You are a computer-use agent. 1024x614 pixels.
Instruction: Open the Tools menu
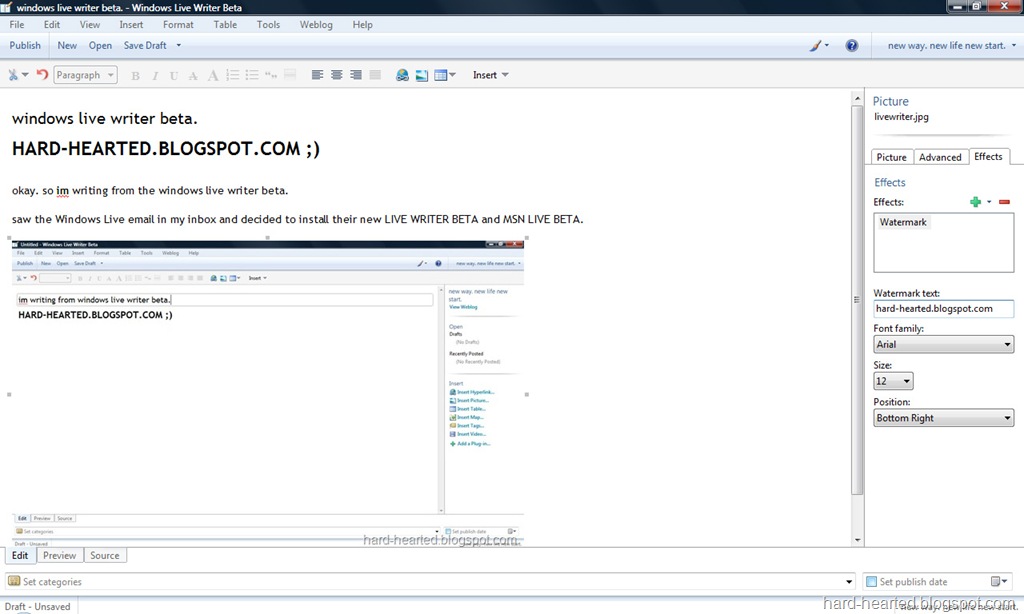268,25
